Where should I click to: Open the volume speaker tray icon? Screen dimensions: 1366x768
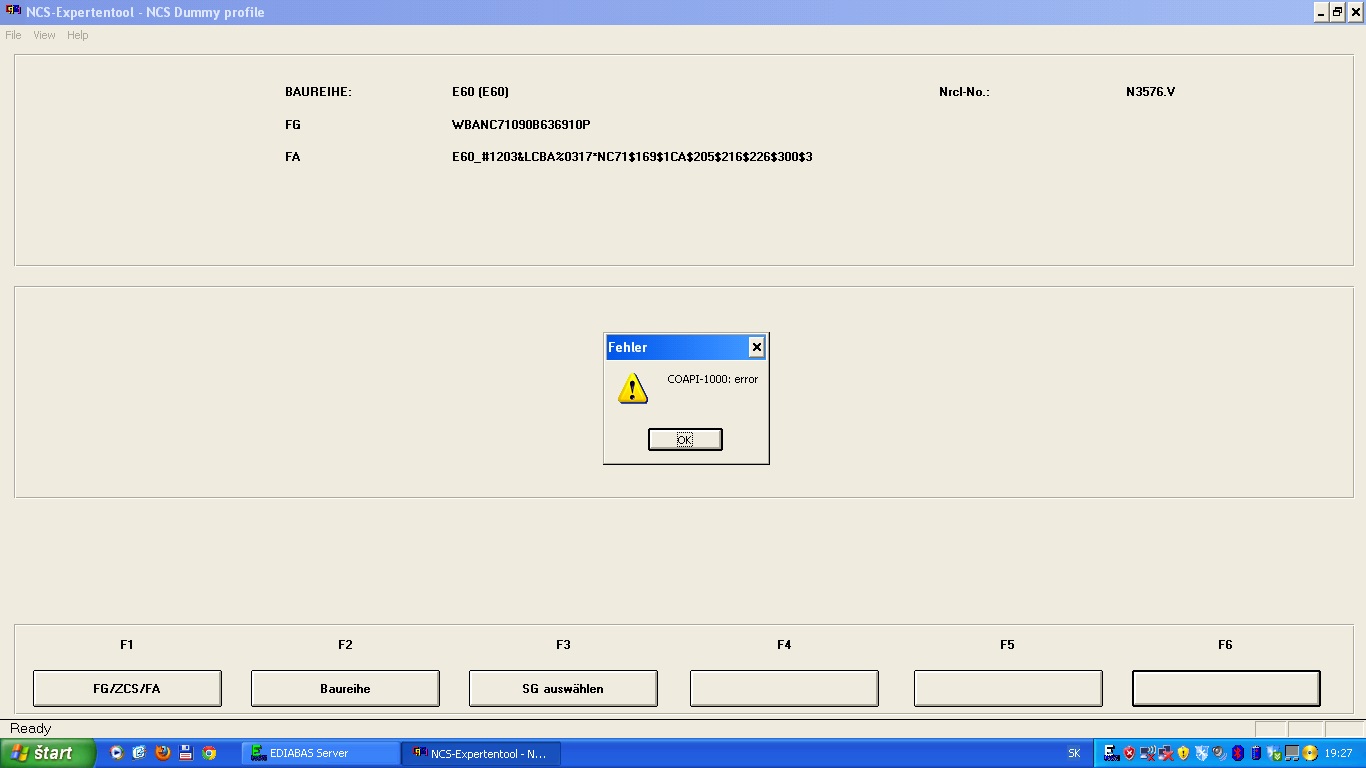(1219, 753)
